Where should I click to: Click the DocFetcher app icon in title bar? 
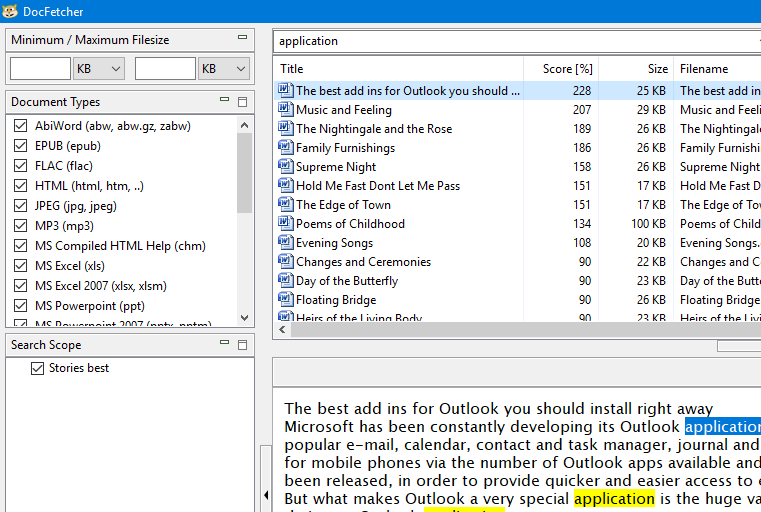pyautogui.click(x=10, y=11)
